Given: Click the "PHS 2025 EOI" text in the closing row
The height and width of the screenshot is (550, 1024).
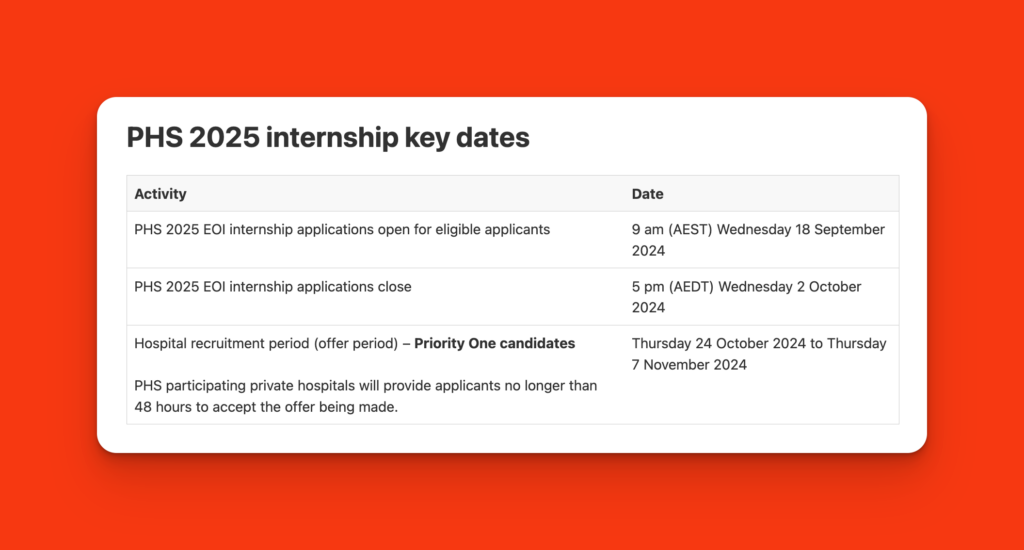Looking at the screenshot, I should [x=177, y=286].
